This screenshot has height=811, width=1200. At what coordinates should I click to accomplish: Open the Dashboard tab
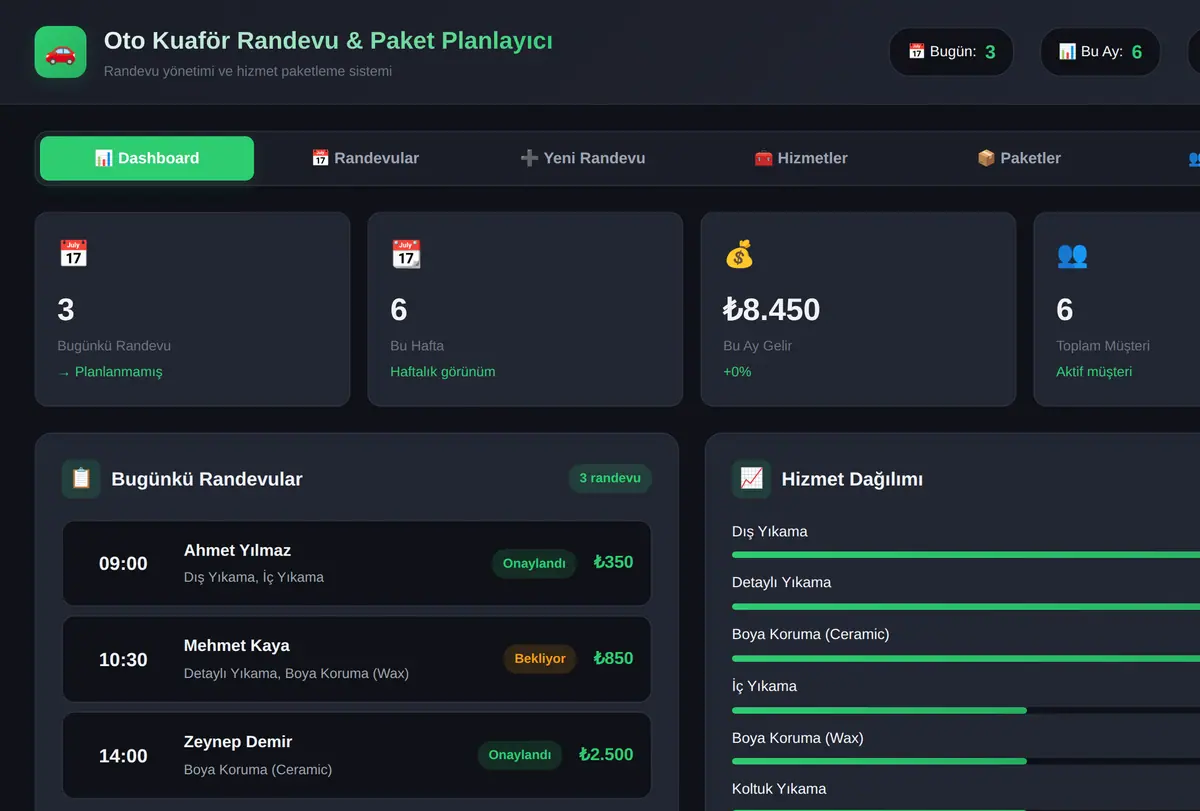(147, 158)
